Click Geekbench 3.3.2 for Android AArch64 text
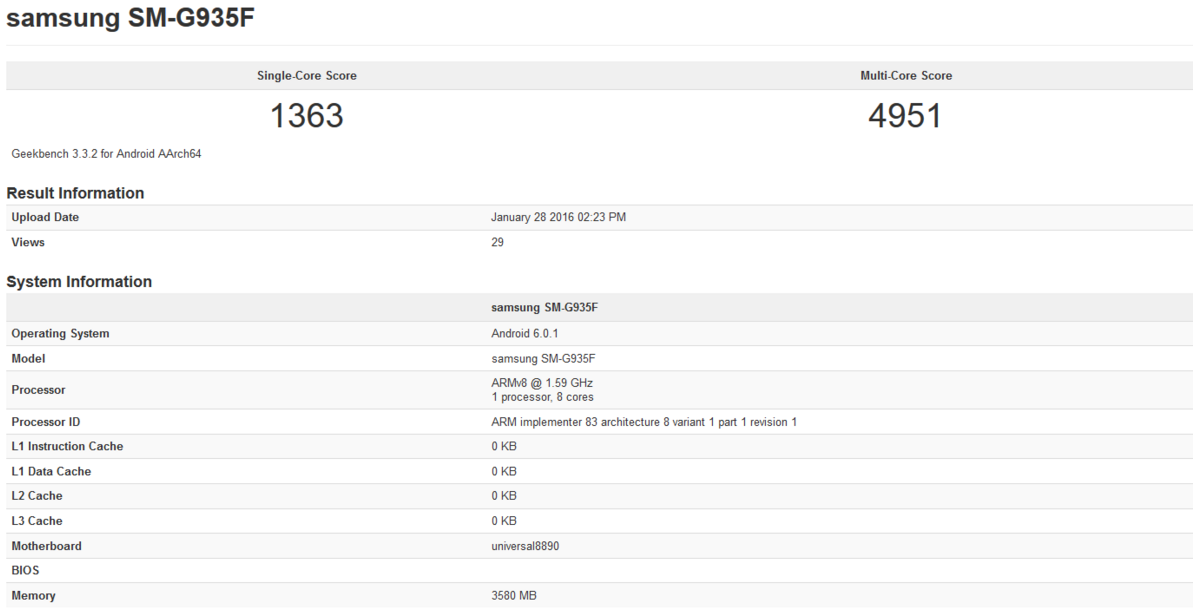1197x614 pixels. point(106,154)
